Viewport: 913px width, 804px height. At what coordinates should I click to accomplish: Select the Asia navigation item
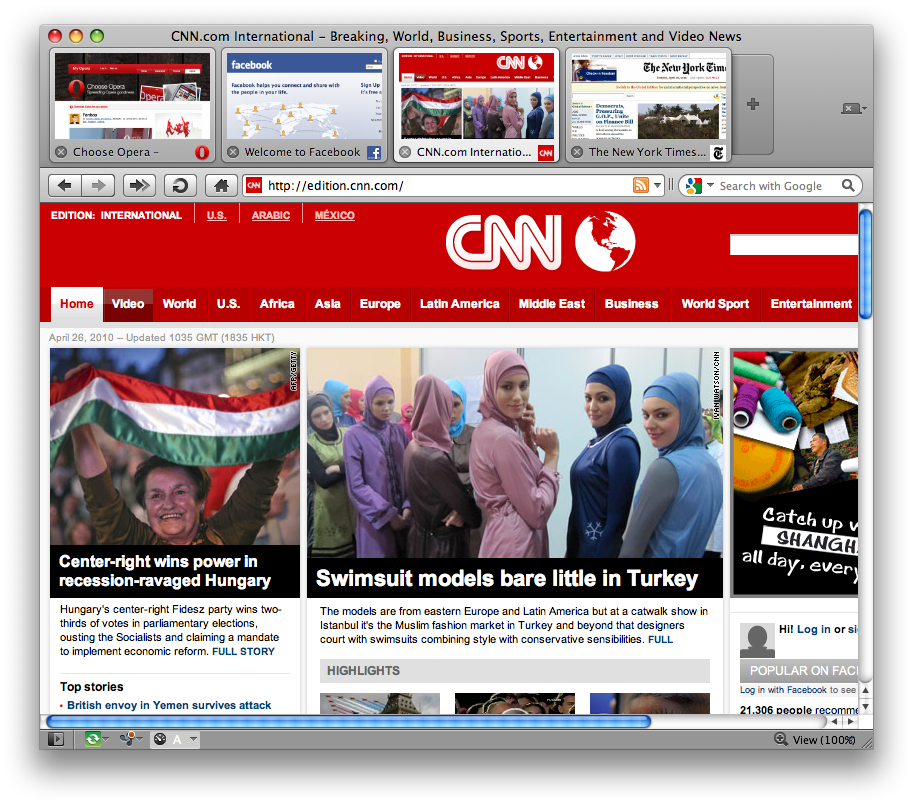(x=328, y=304)
